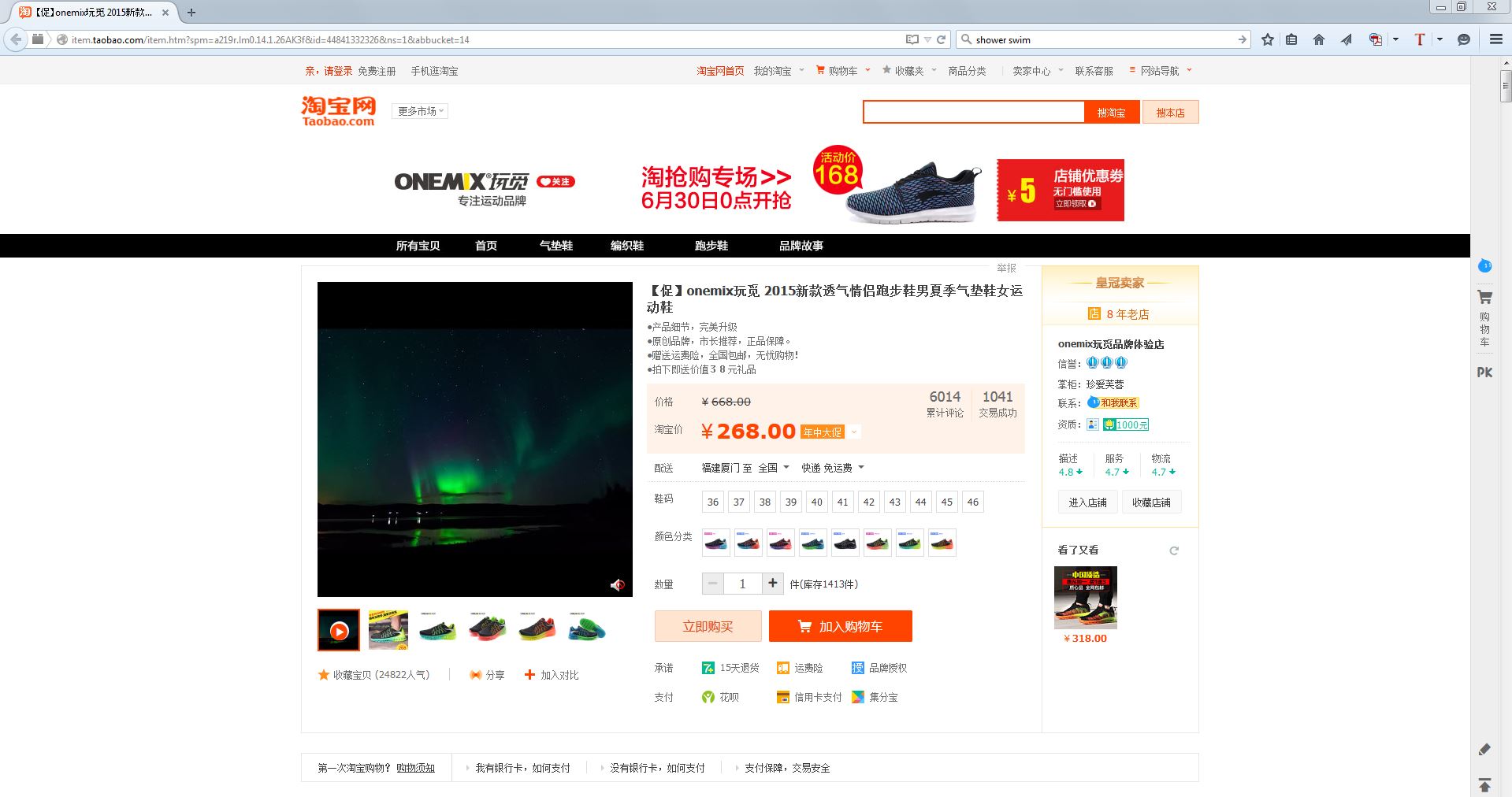Image resolution: width=1512 pixels, height=797 pixels.
Task: Click the 进入店铺 enter store button
Action: click(x=1087, y=502)
